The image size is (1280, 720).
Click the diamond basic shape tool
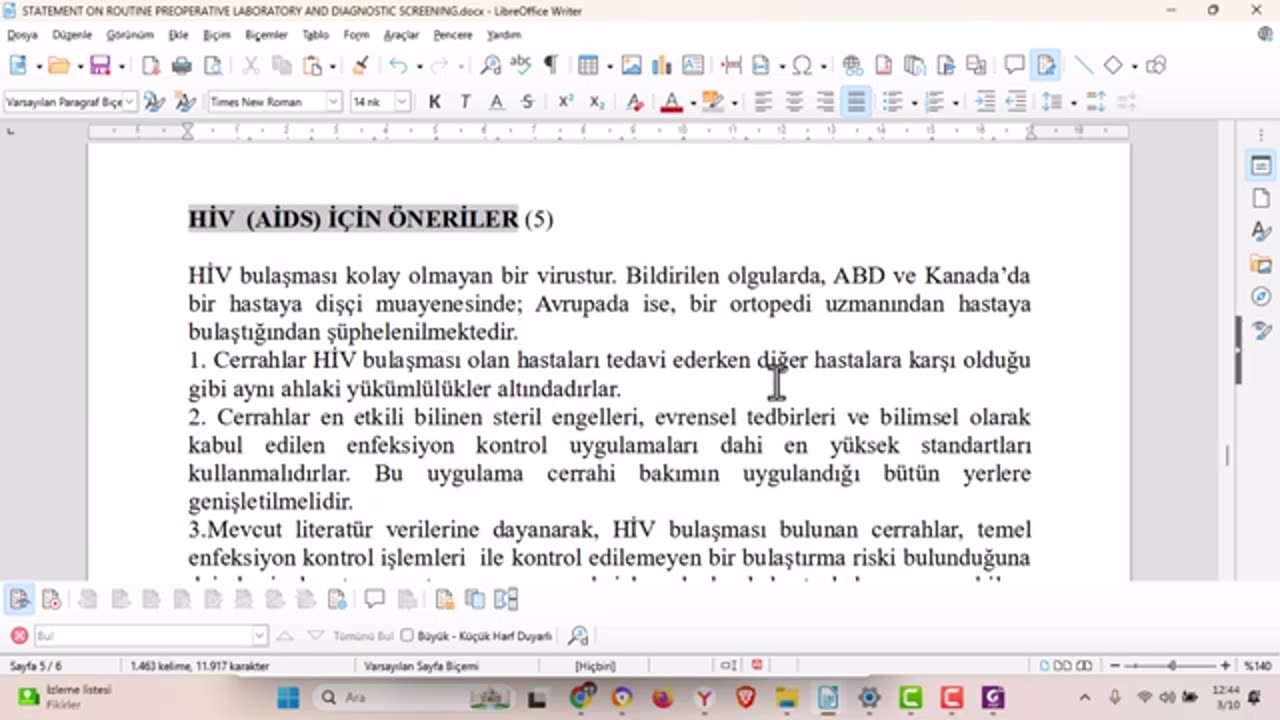pyautogui.click(x=1113, y=66)
